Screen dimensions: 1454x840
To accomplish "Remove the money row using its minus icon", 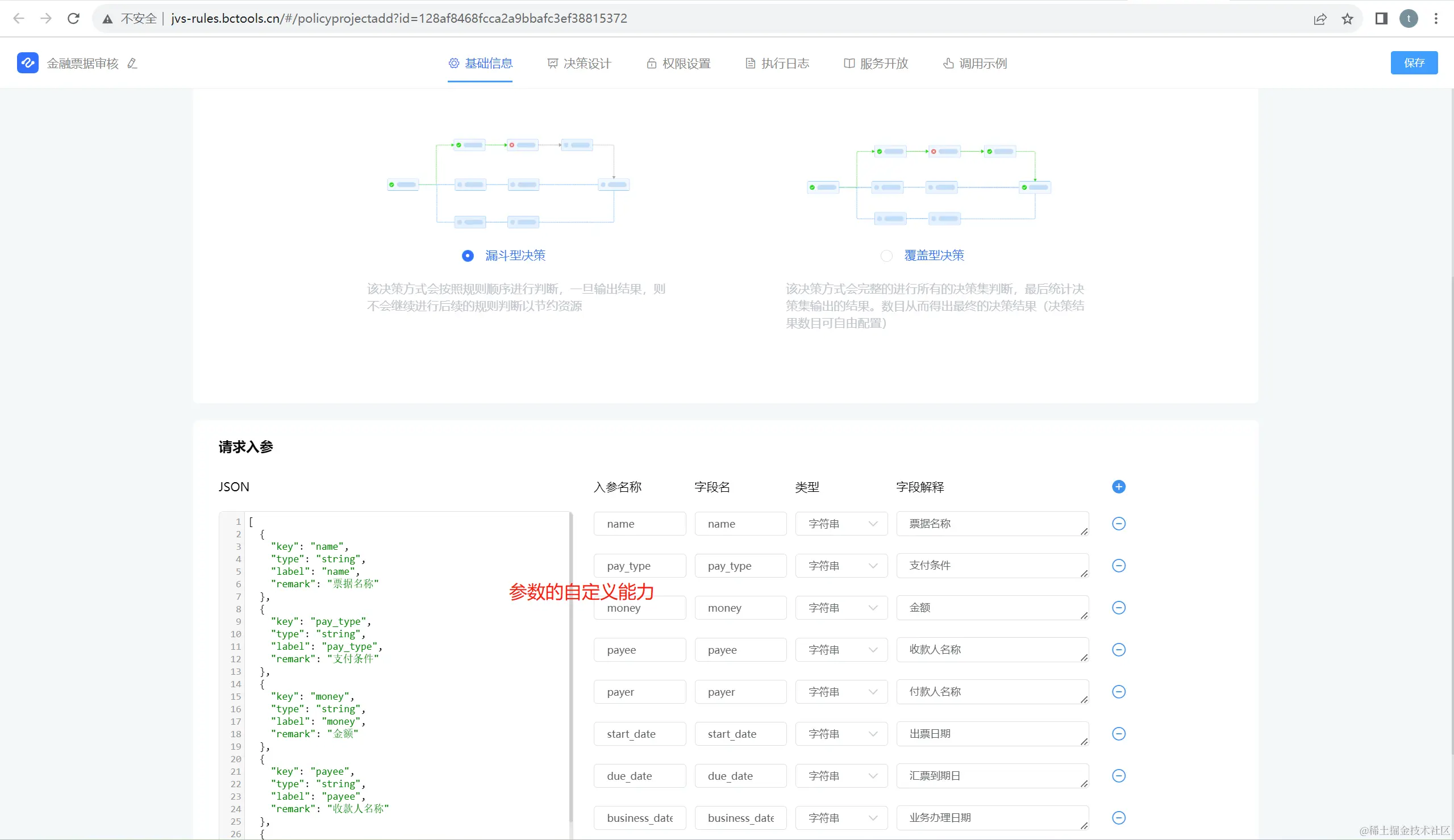I will tap(1118, 608).
